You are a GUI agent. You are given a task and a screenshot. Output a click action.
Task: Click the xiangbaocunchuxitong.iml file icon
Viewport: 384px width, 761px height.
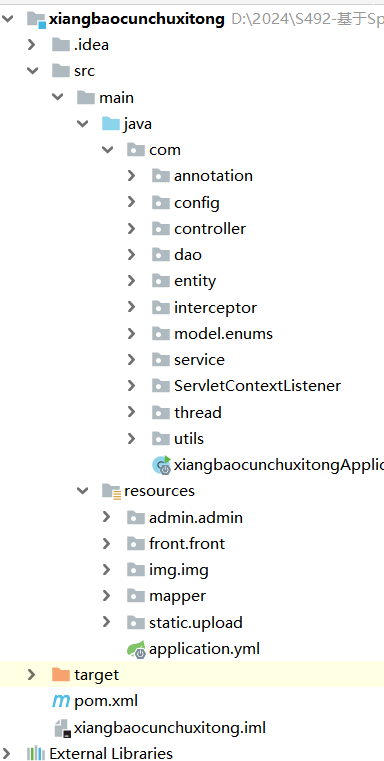coord(62,728)
